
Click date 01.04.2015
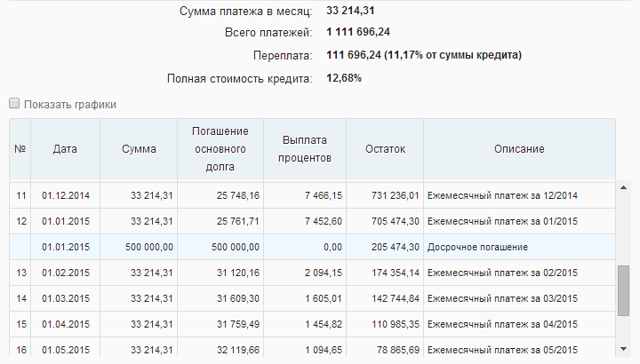point(65,324)
